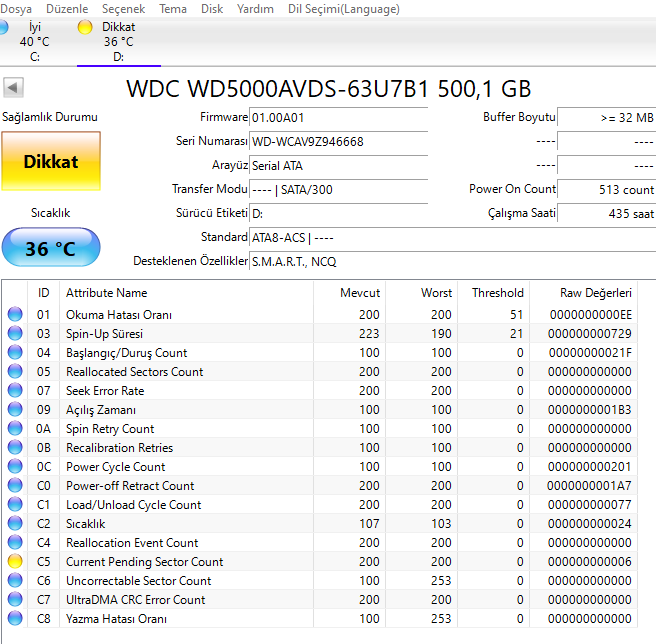Select the C: drive tab with İyi status
The image size is (656, 644).
click(x=34, y=42)
